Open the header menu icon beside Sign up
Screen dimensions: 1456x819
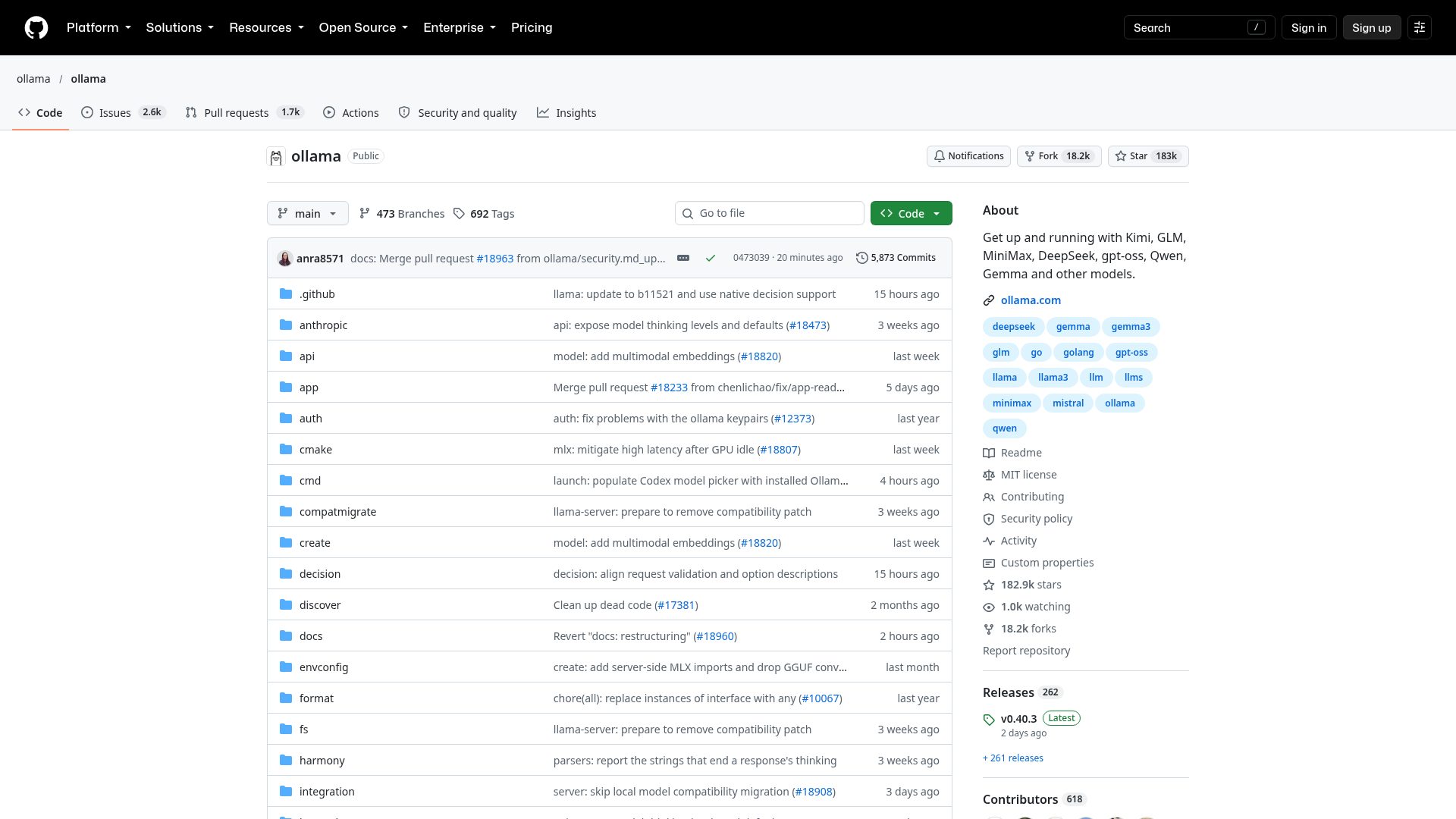[x=1420, y=27]
